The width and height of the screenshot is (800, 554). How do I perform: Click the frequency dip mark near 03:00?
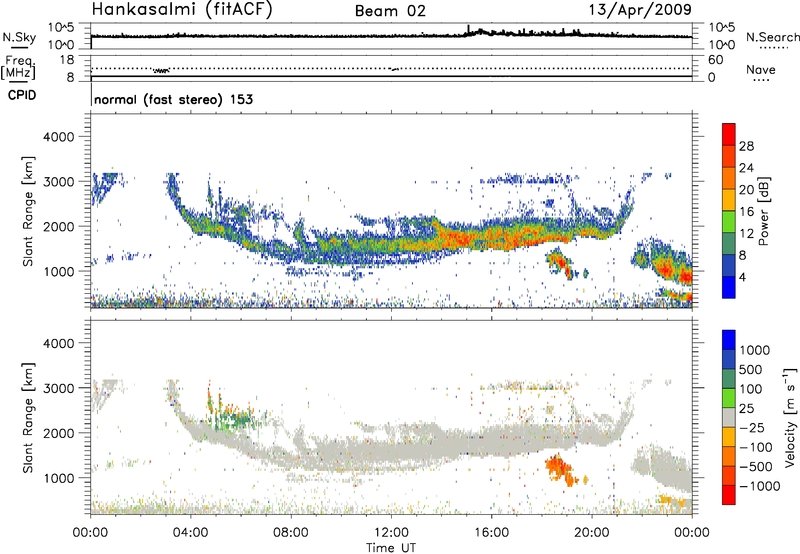click(161, 70)
